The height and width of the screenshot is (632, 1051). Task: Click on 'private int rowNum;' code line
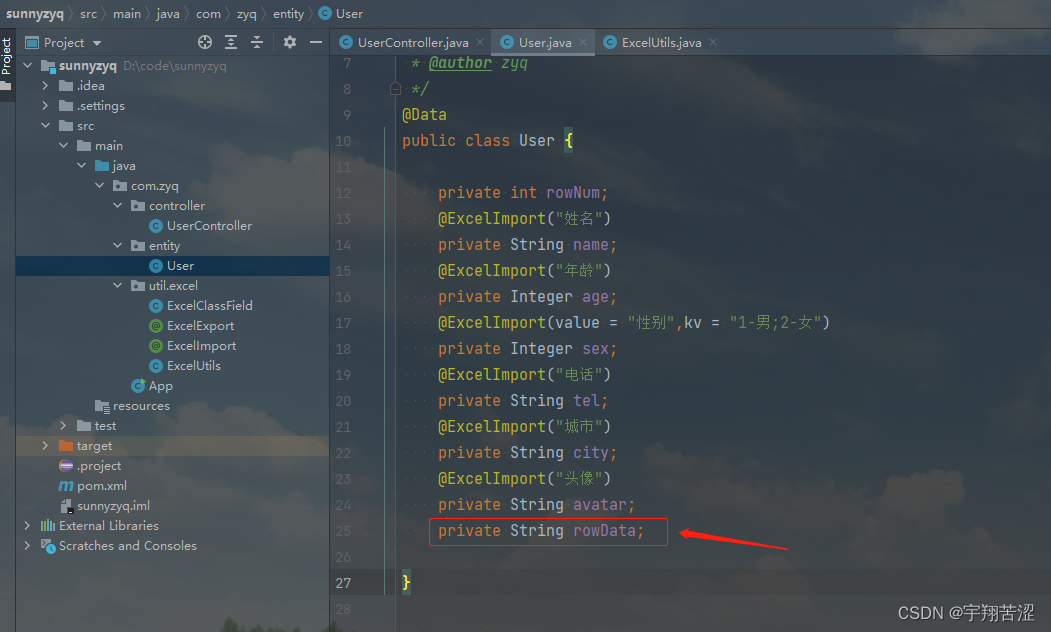coord(522,193)
